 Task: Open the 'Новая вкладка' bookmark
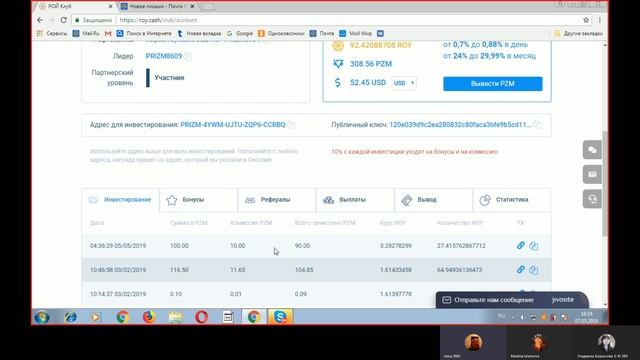pyautogui.click(x=199, y=33)
